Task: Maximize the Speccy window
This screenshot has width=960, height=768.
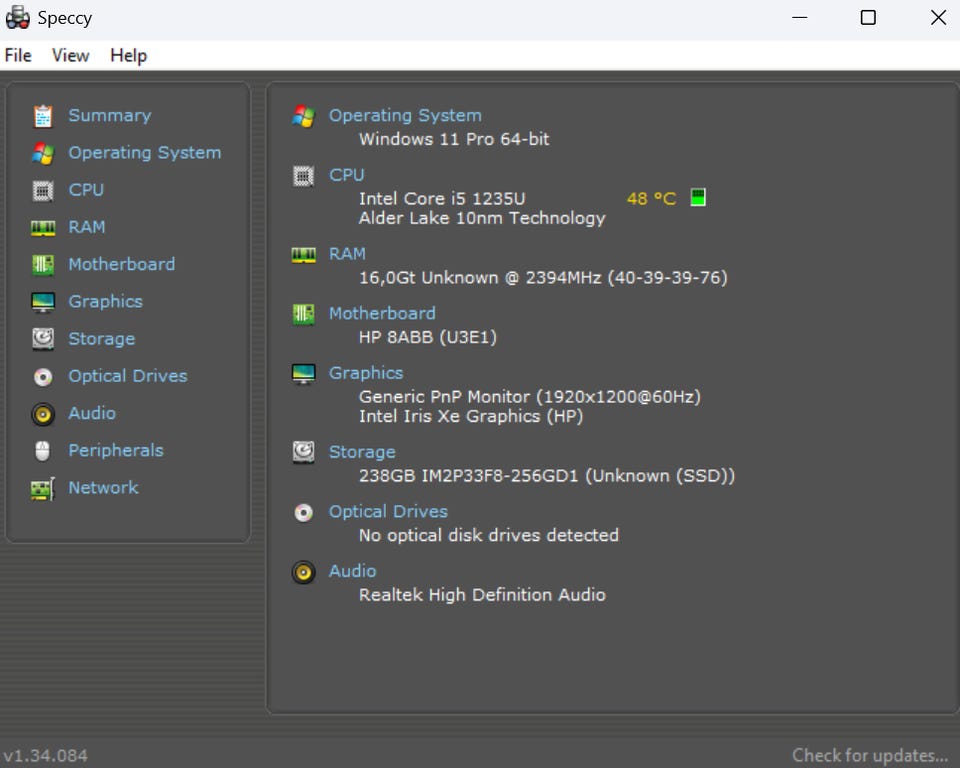Action: click(x=868, y=18)
